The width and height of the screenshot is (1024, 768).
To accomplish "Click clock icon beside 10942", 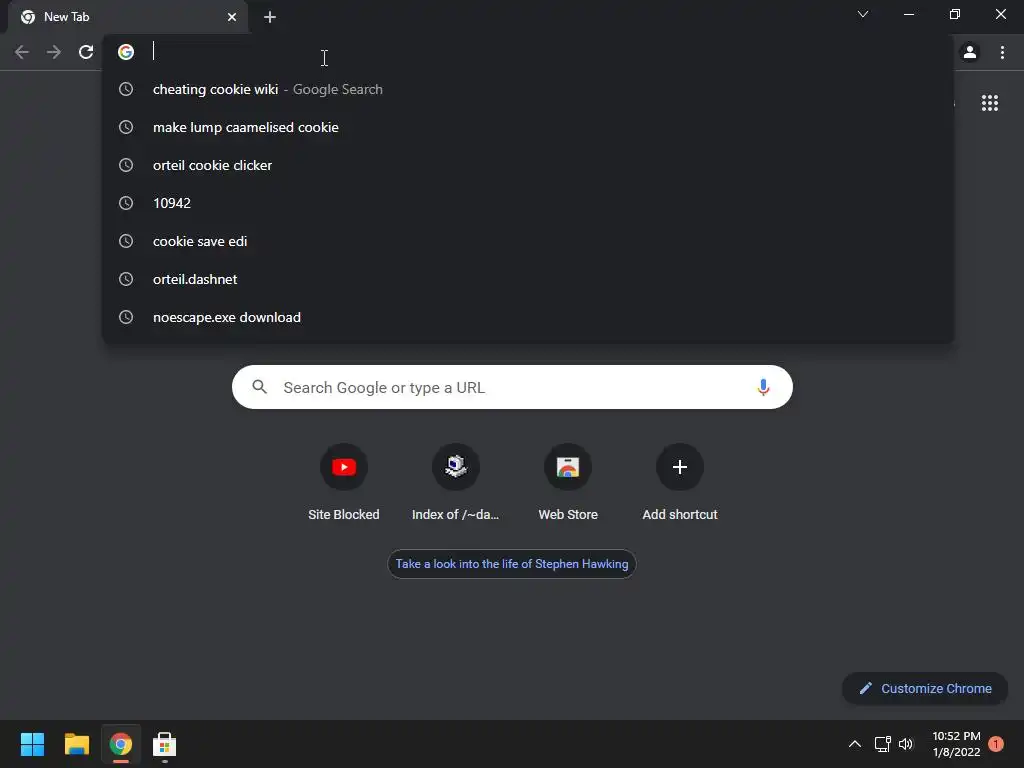I will point(126,203).
